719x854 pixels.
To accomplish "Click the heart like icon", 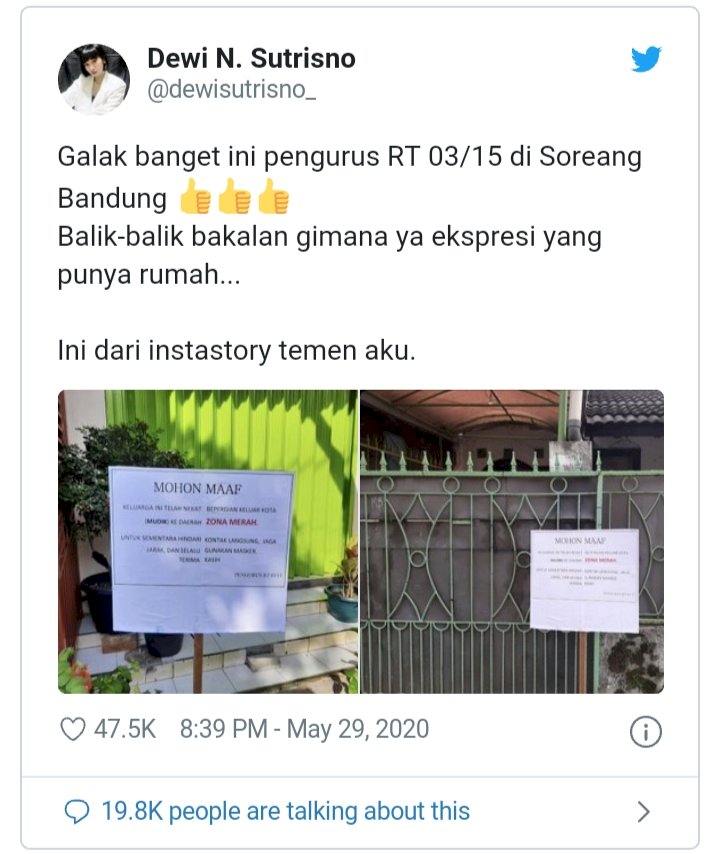I will pyautogui.click(x=72, y=729).
